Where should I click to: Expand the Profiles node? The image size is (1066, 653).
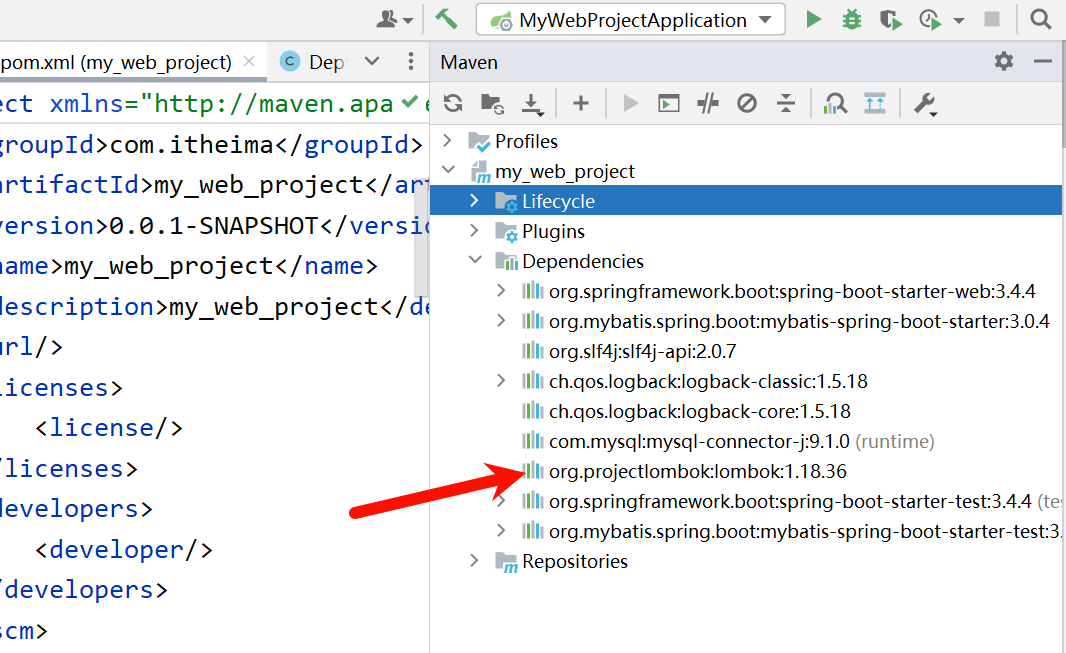[x=447, y=141]
